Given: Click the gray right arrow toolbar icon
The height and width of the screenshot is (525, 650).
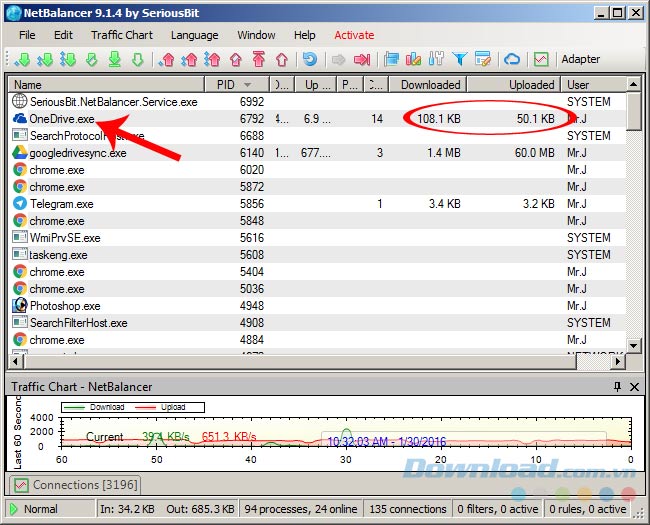Looking at the screenshot, I should tap(339, 59).
